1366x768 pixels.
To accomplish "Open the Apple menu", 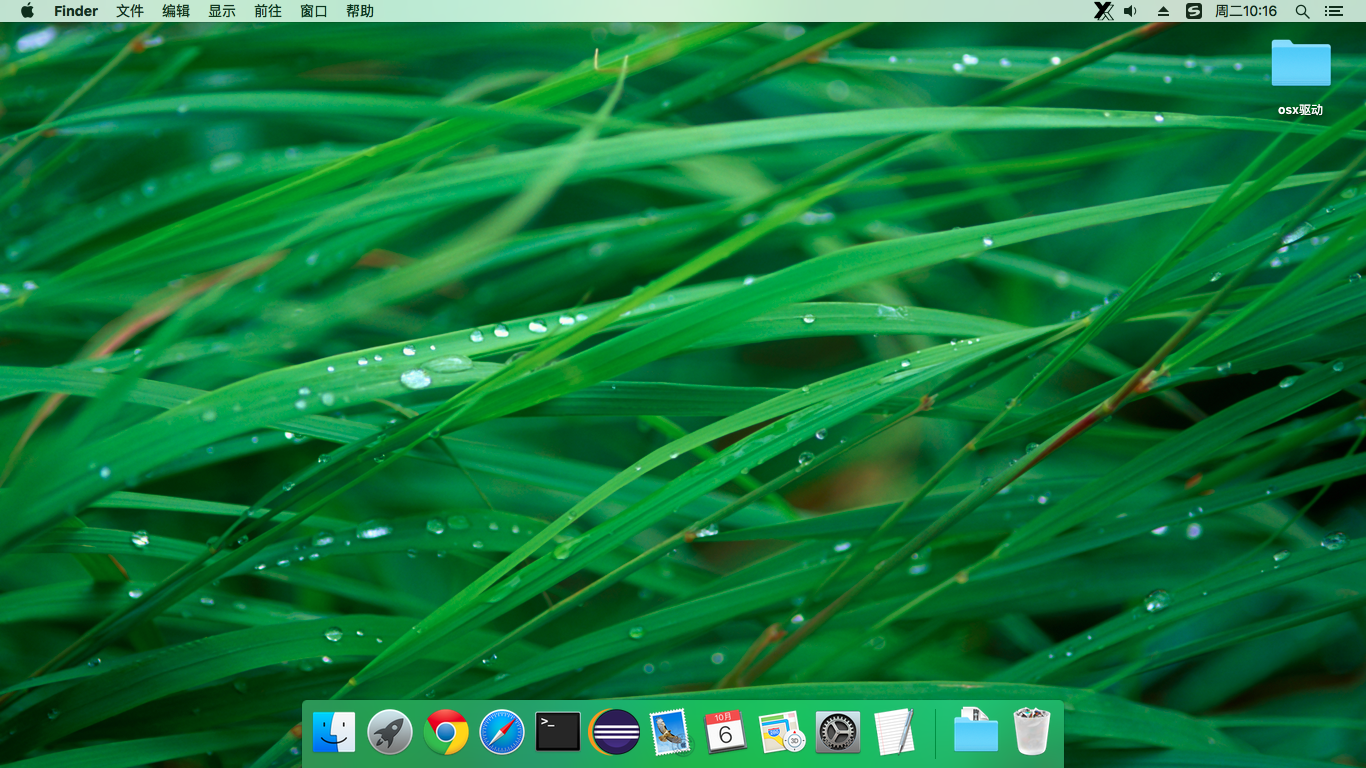I will pos(27,11).
